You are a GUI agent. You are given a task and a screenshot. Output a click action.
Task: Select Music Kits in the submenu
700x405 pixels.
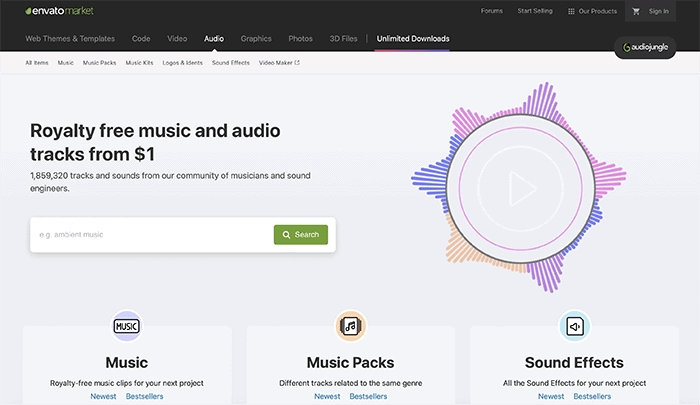pos(139,62)
